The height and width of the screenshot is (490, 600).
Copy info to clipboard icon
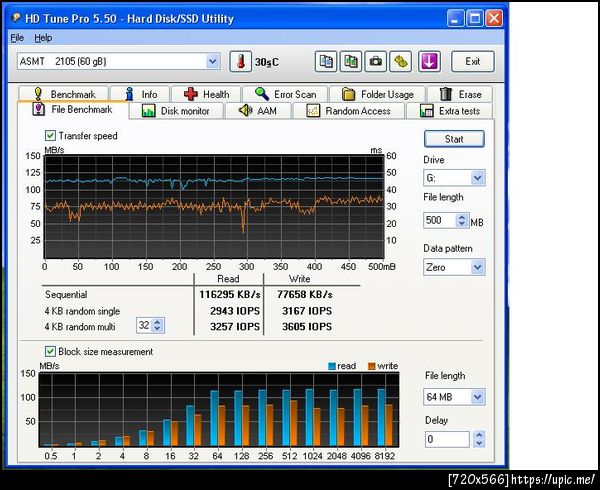tap(326, 62)
